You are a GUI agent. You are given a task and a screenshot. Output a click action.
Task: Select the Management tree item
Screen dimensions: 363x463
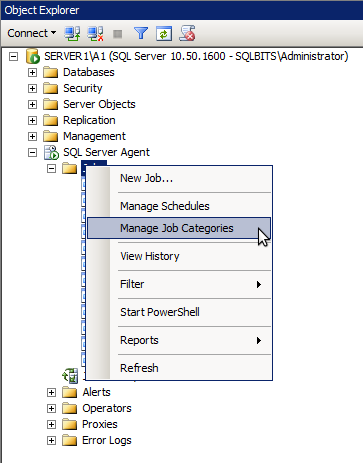tap(94, 136)
